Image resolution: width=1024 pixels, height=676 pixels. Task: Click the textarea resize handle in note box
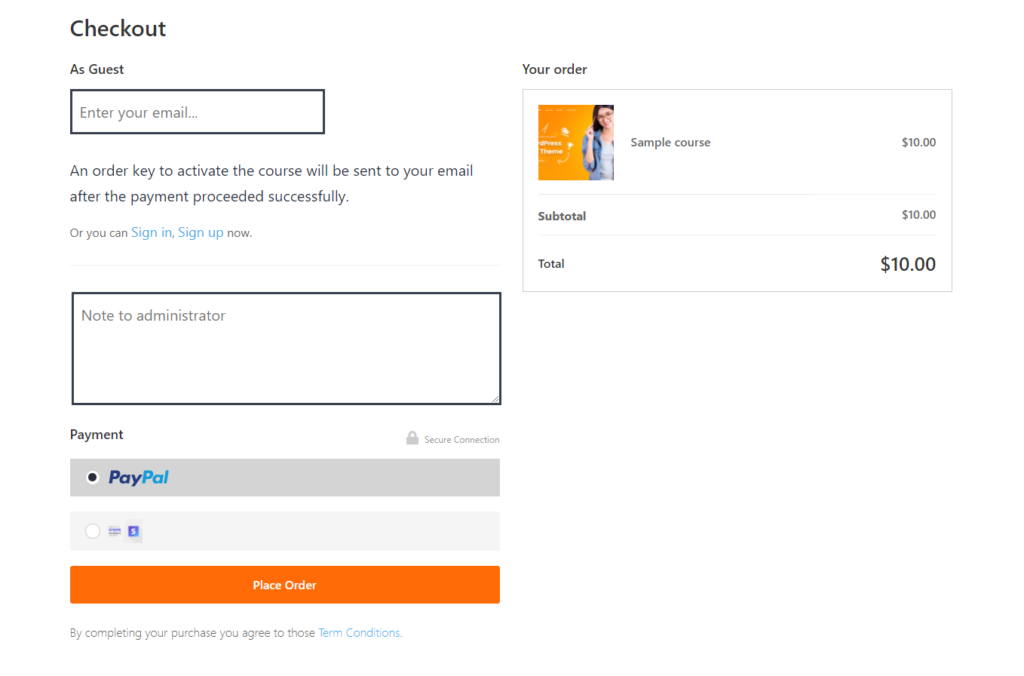[x=495, y=399]
